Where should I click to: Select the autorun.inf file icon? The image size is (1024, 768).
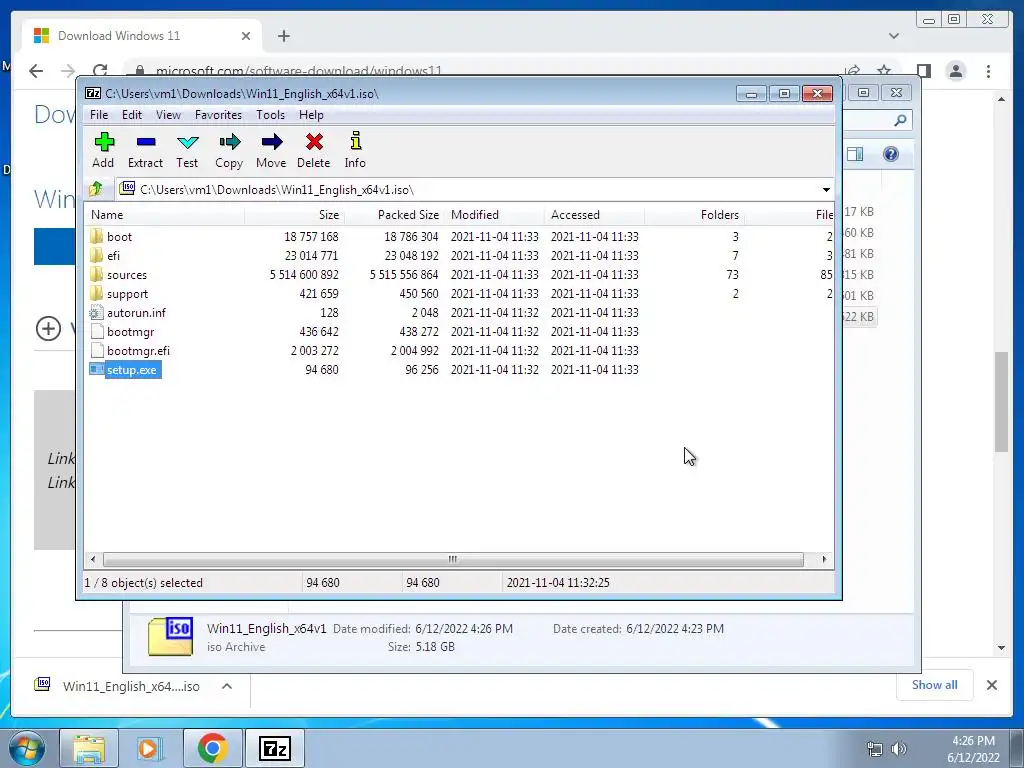pyautogui.click(x=97, y=312)
